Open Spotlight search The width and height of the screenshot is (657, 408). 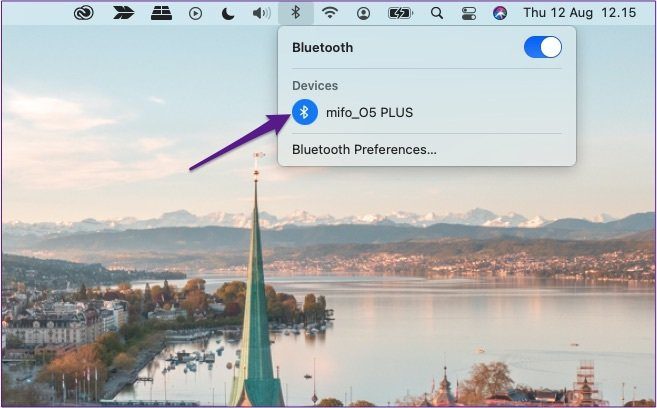pos(437,13)
